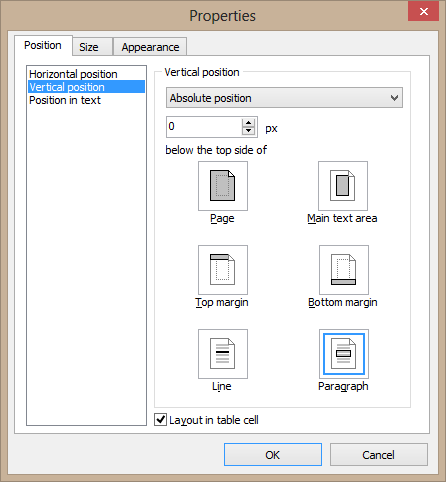Click the dropdown arrow of position type

(x=394, y=98)
